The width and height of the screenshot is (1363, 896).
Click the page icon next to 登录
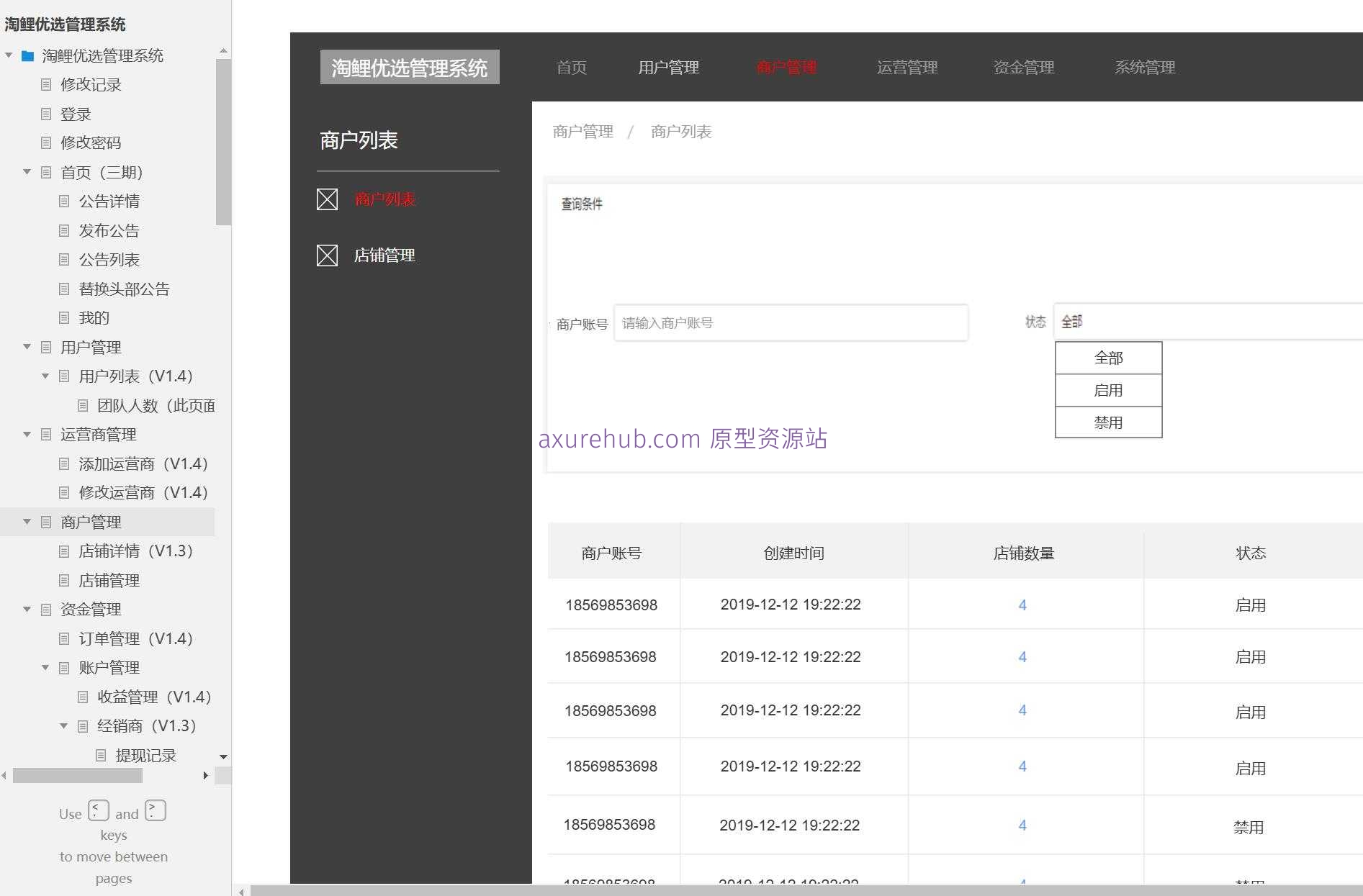pos(46,114)
